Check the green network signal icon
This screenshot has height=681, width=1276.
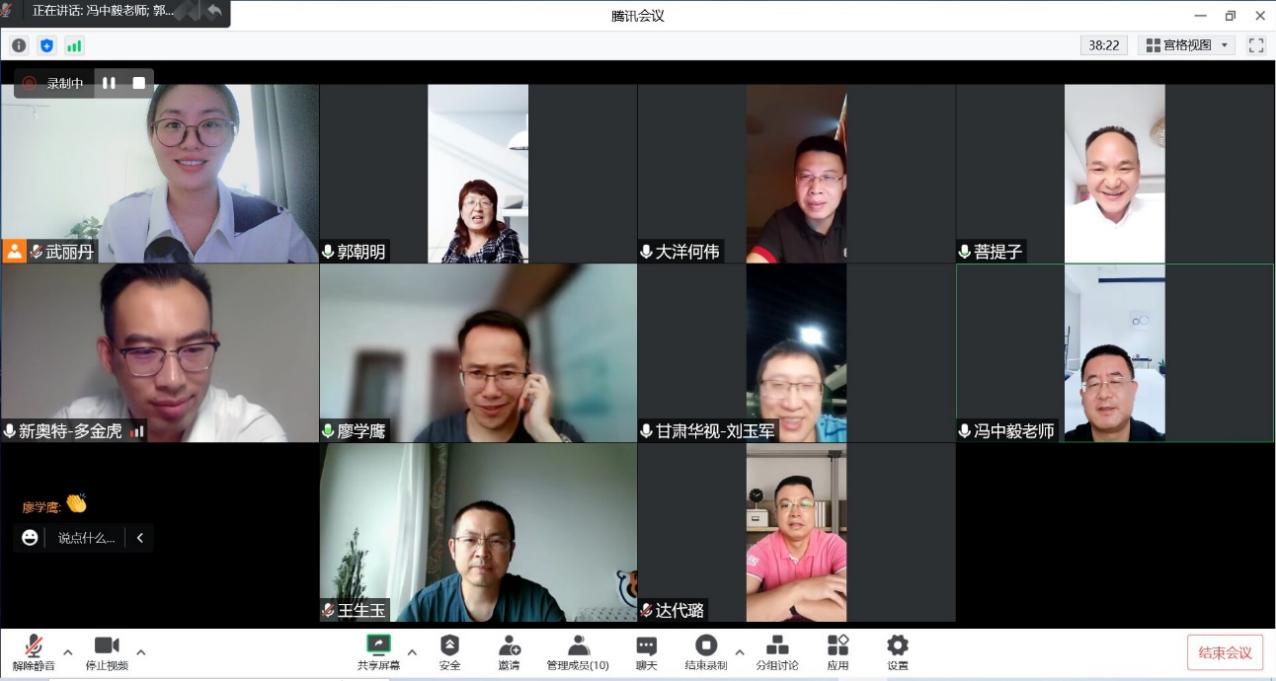[74, 45]
